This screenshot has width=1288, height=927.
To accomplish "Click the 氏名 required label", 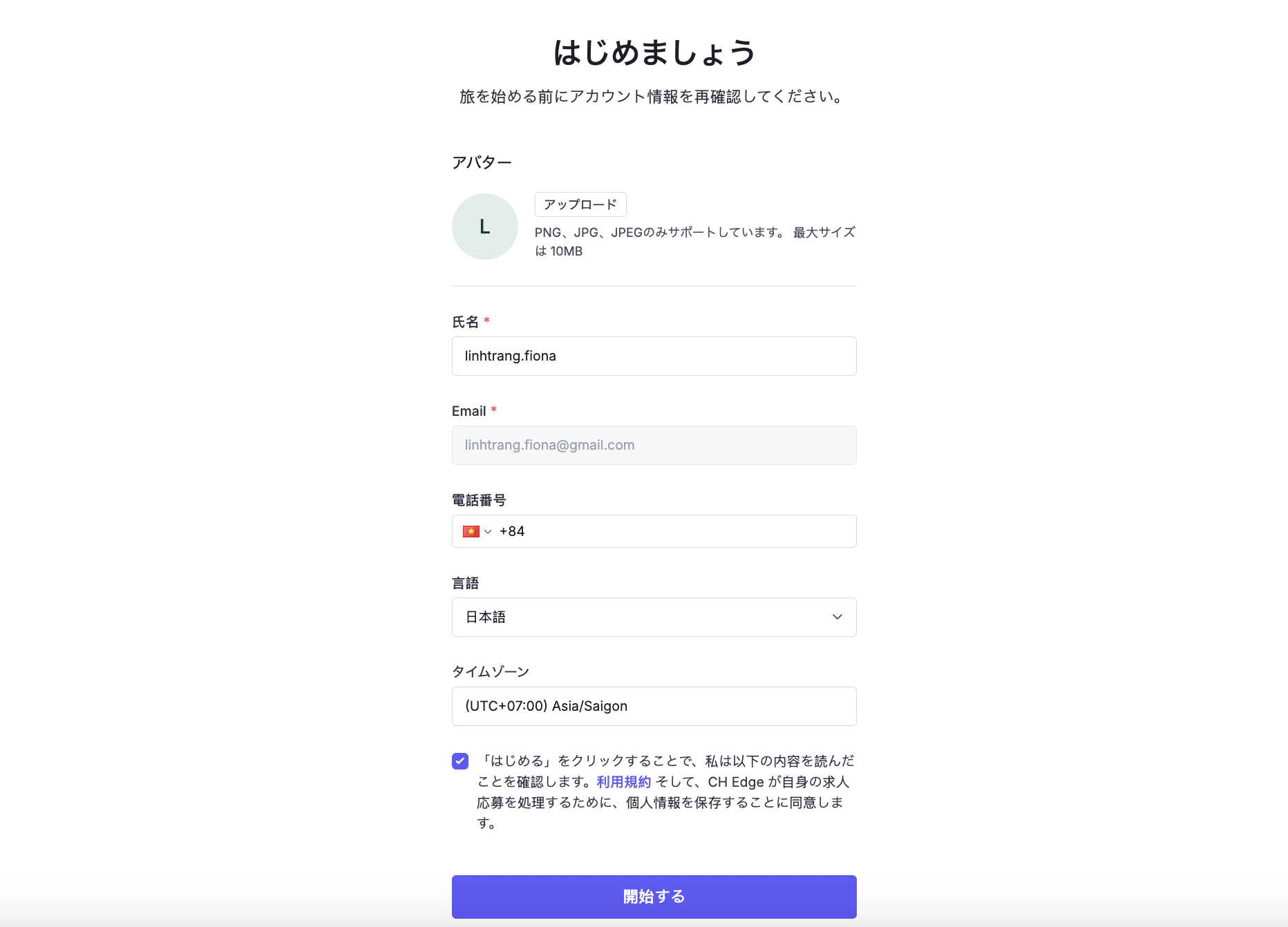I will [x=471, y=322].
